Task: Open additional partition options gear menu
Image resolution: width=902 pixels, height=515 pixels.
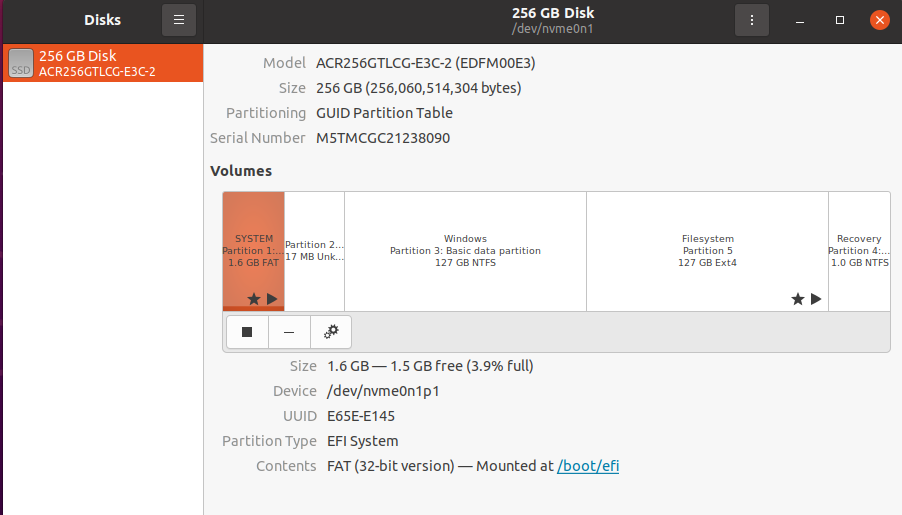Action: pos(331,332)
